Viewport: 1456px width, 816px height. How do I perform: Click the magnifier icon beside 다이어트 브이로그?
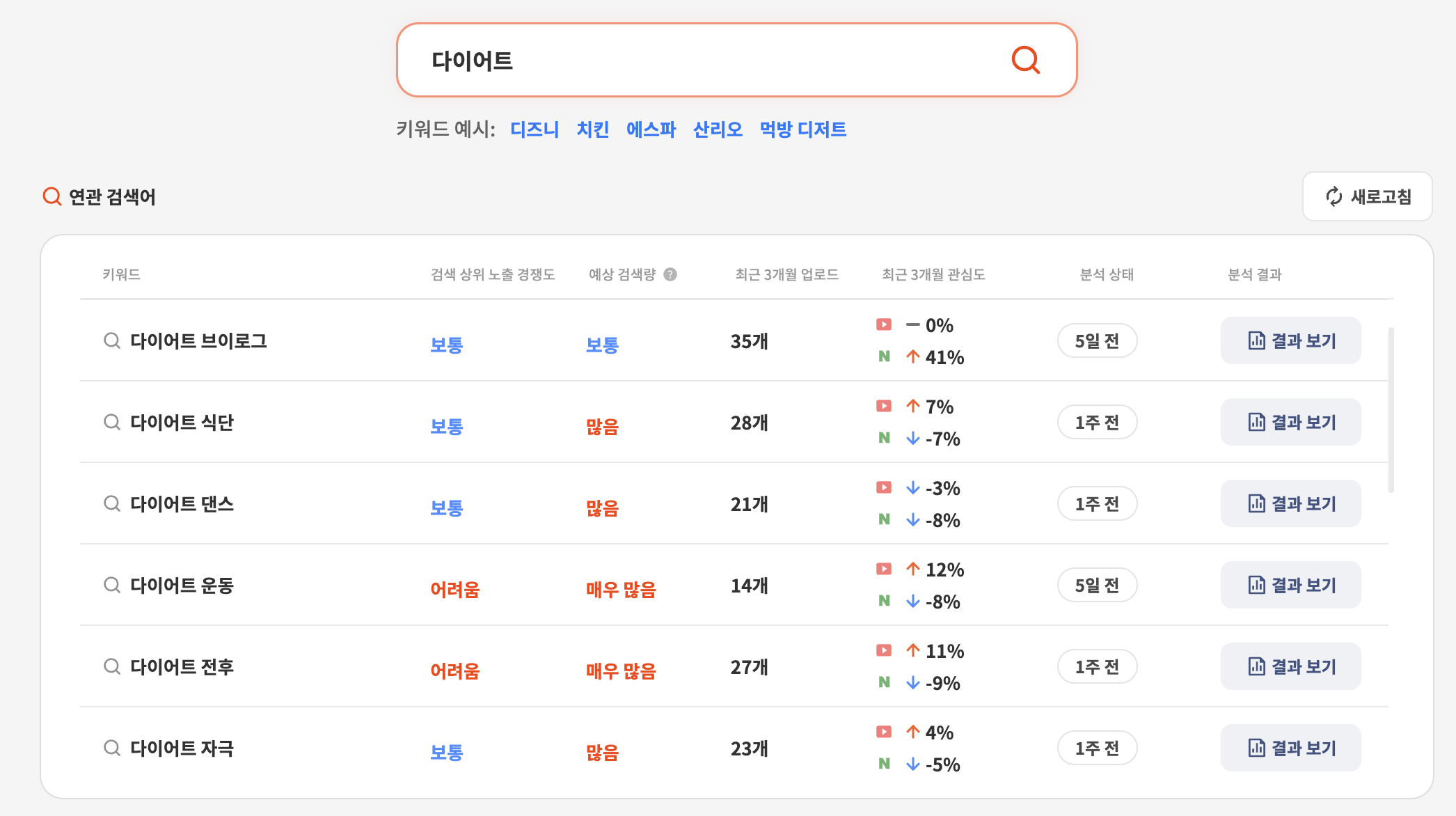112,341
